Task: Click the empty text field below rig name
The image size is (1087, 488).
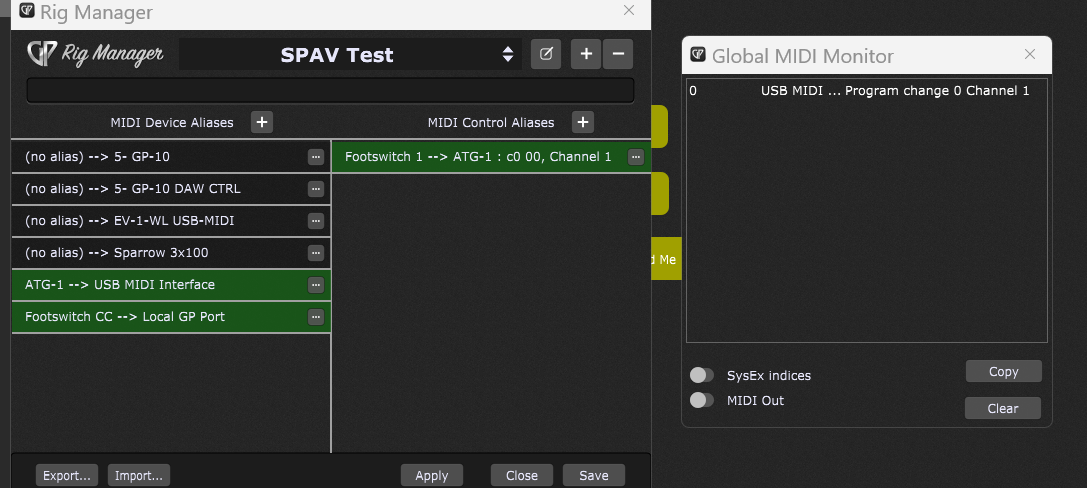Action: click(x=330, y=91)
